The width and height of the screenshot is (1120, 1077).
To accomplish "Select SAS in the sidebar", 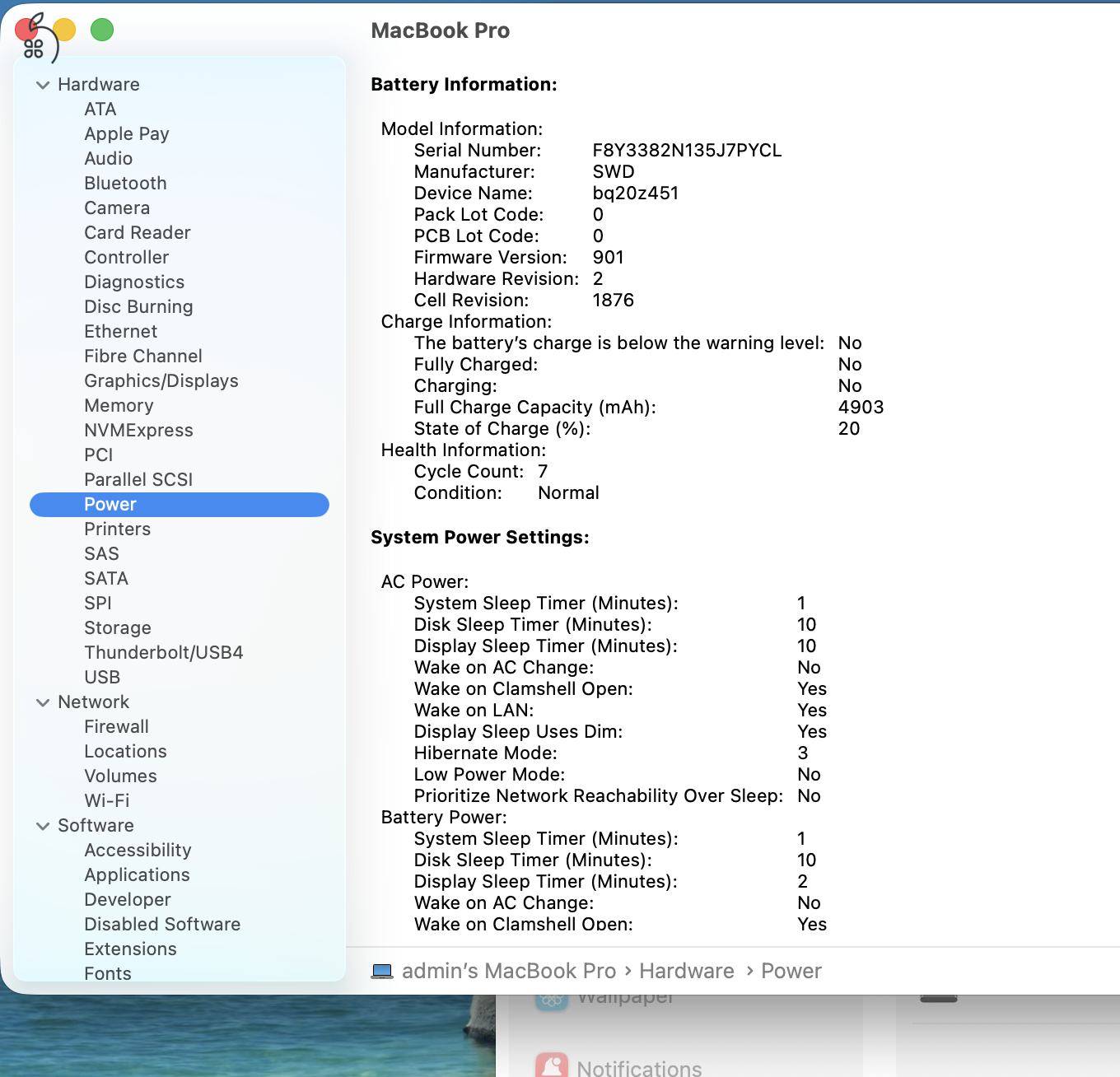I will coord(102,554).
